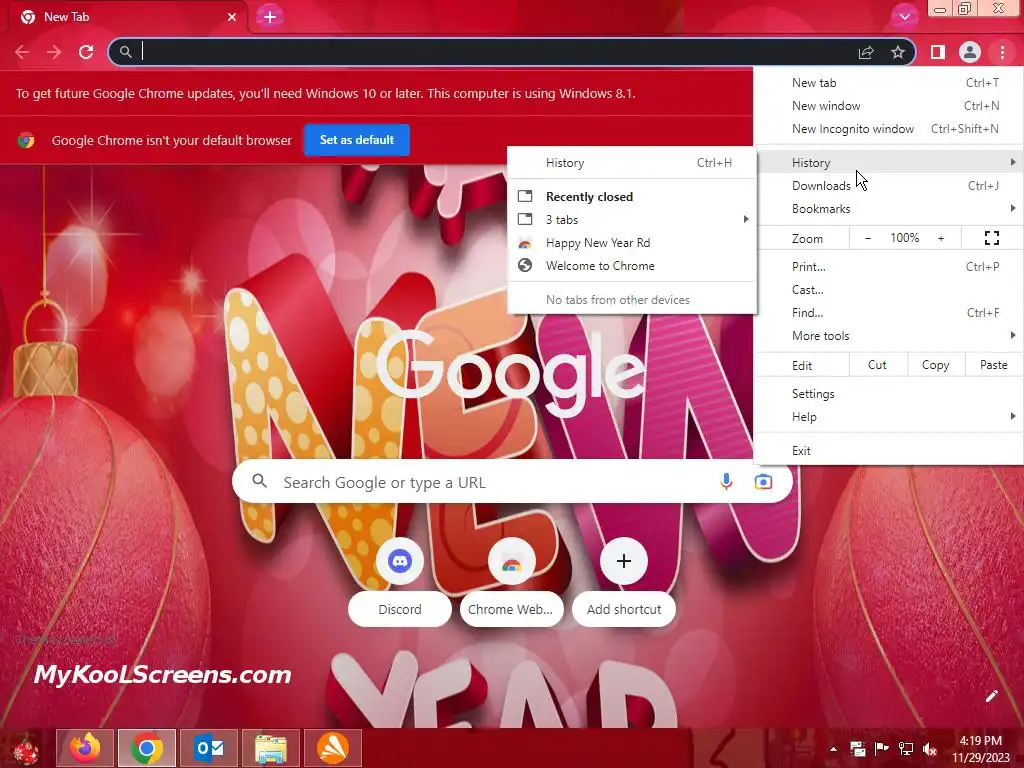The width and height of the screenshot is (1024, 768).
Task: Click the Forward navigation arrow
Action: tap(54, 52)
